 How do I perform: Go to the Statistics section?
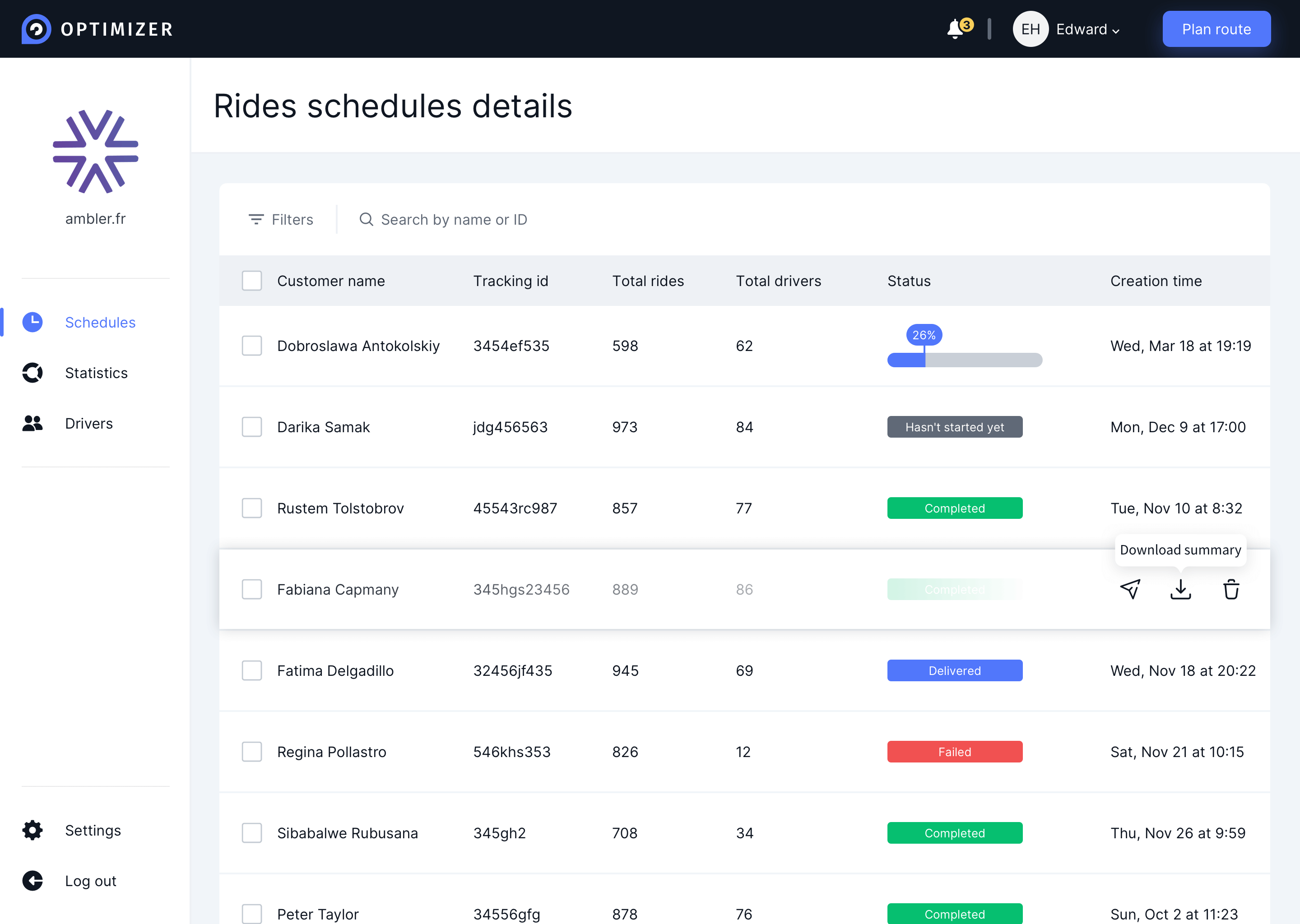pyautogui.click(x=96, y=373)
